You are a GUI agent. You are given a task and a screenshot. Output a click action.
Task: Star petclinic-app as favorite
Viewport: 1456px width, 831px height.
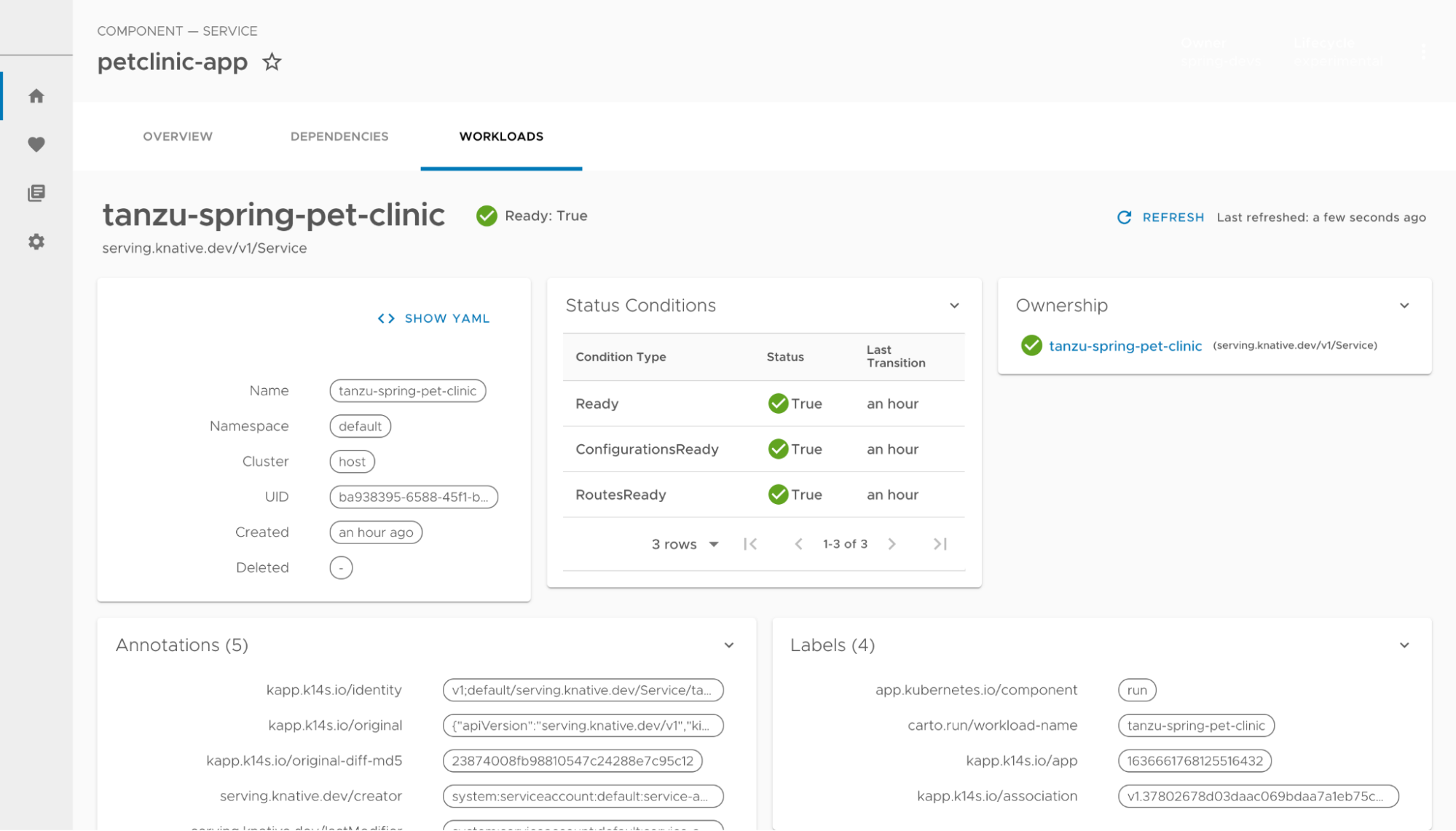click(272, 62)
